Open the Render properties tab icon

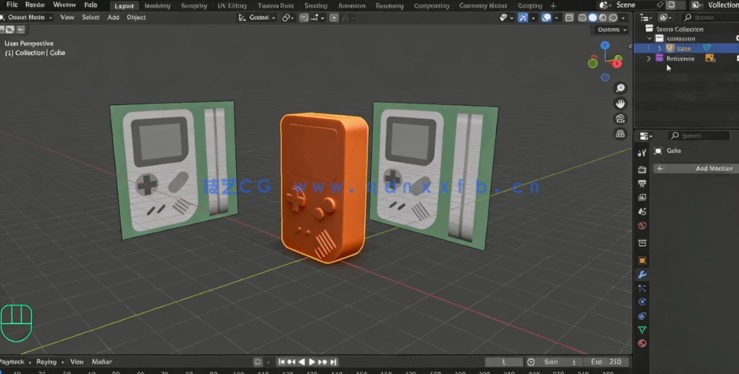click(x=642, y=170)
